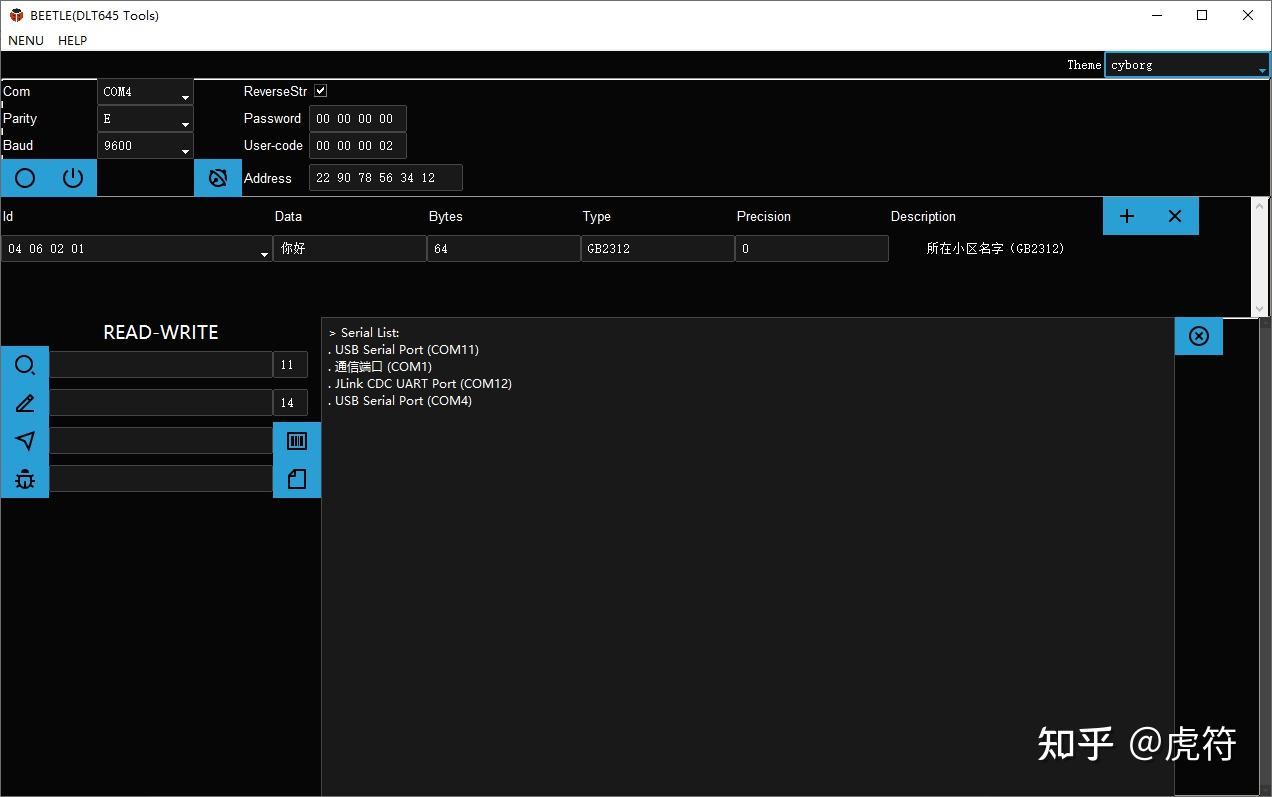Click the Description column header
Viewport: 1272px width, 797px height.
(x=923, y=216)
